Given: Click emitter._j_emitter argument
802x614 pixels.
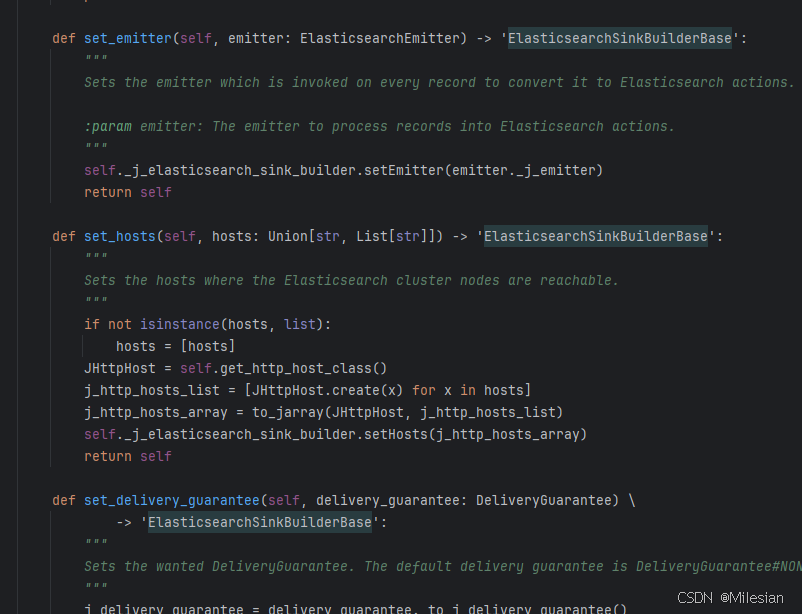Looking at the screenshot, I should [523, 170].
